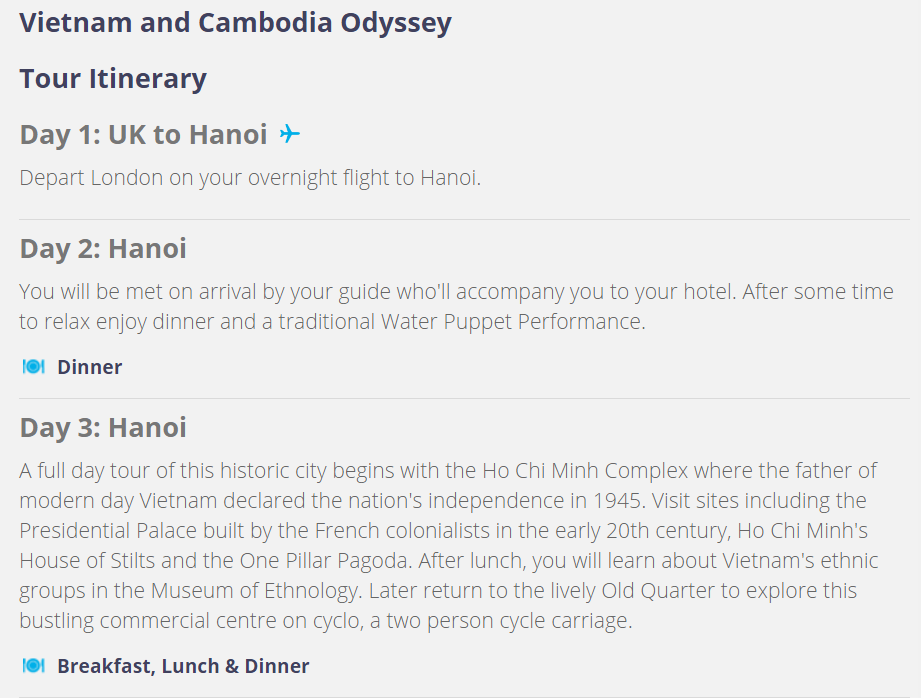This screenshot has height=698, width=921.
Task: Select the Vietnam and Cambodia Odyssey title
Action: 236,24
